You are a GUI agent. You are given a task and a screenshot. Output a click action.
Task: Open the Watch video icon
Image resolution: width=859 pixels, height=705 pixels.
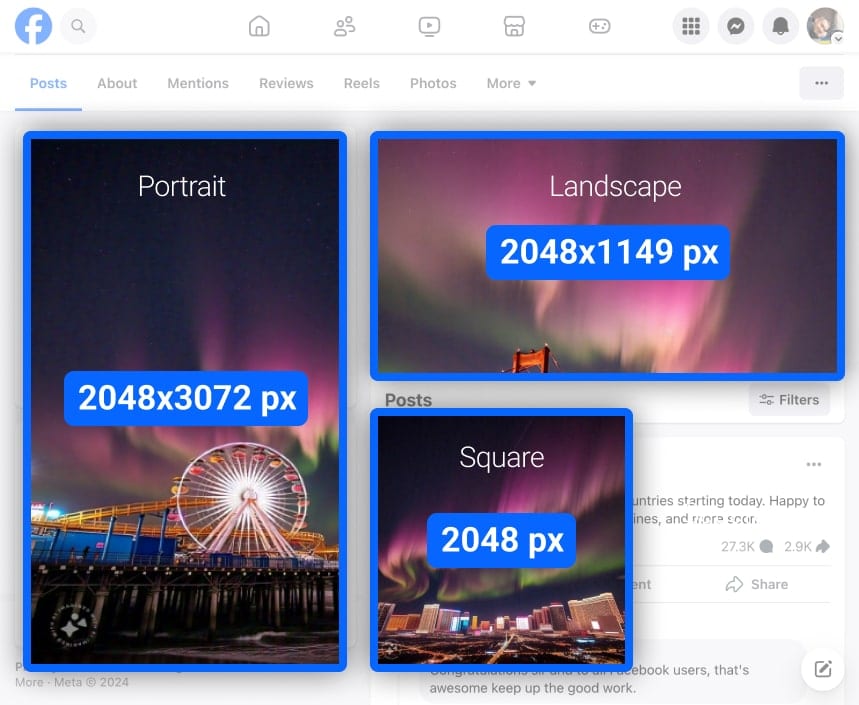429,27
